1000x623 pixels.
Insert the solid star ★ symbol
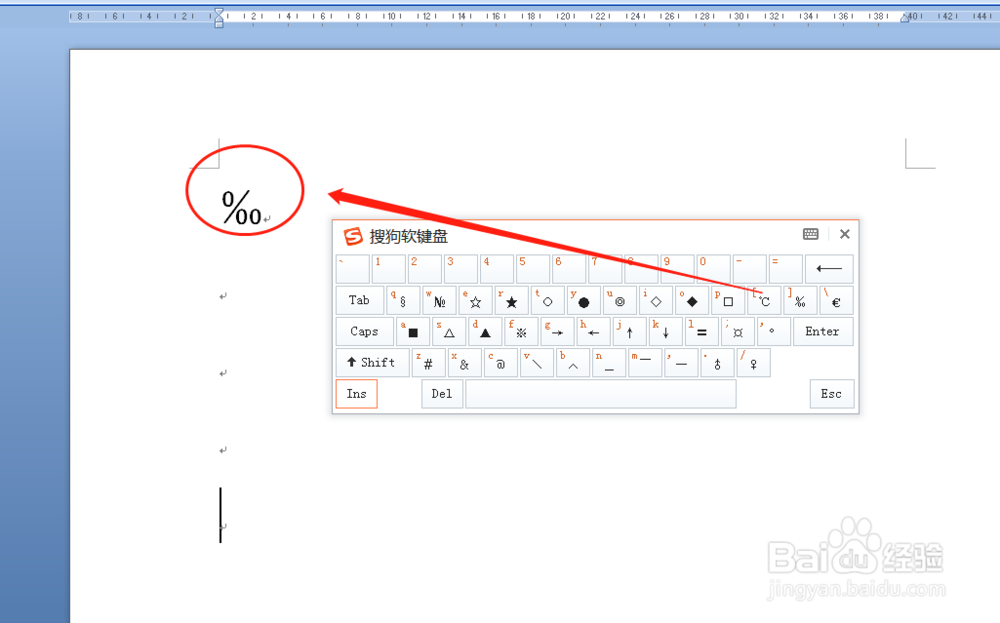(x=511, y=300)
